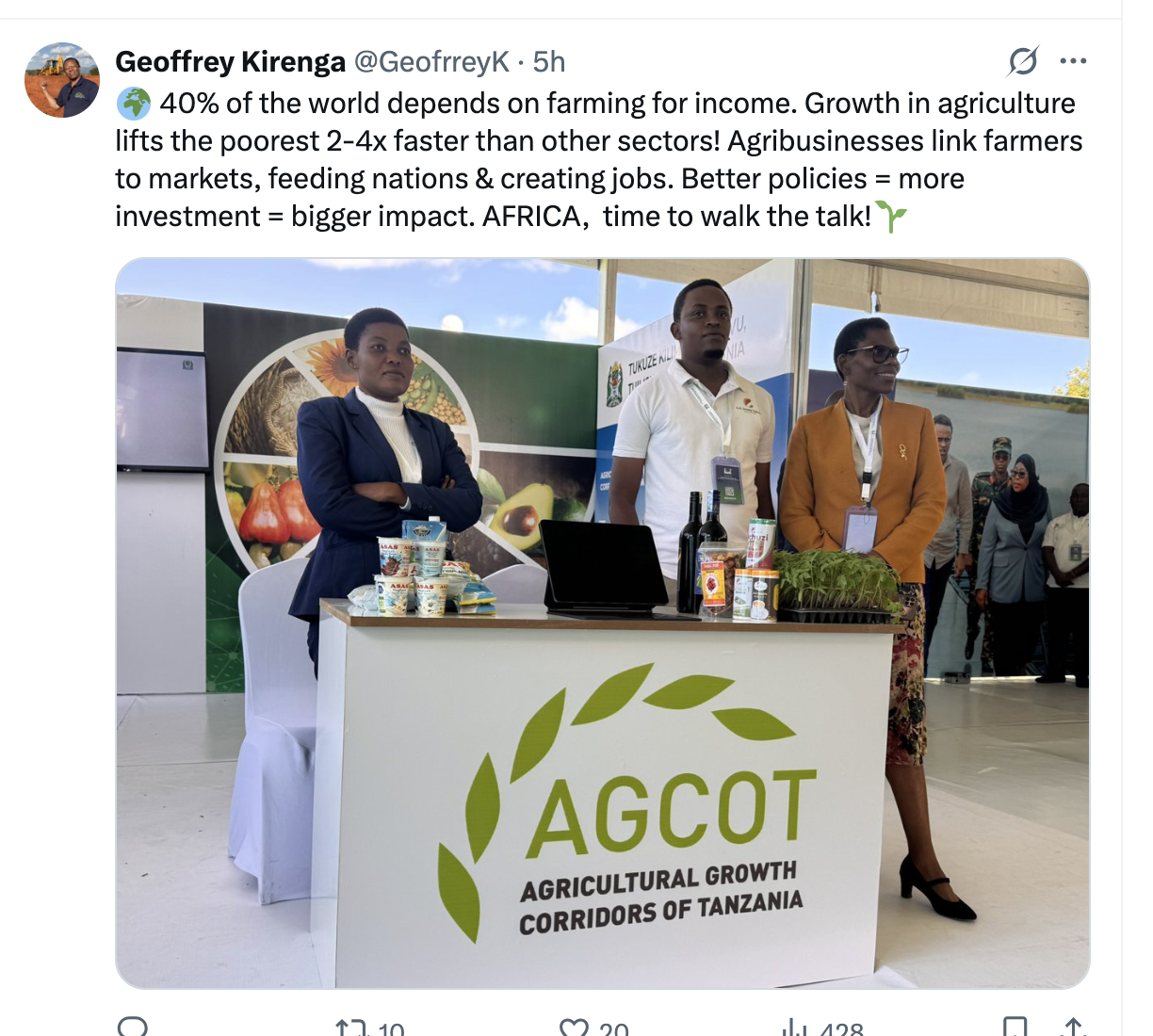The width and height of the screenshot is (1153, 1036).
Task: Share the post via the upload arrow icon
Action: [x=1073, y=1028]
